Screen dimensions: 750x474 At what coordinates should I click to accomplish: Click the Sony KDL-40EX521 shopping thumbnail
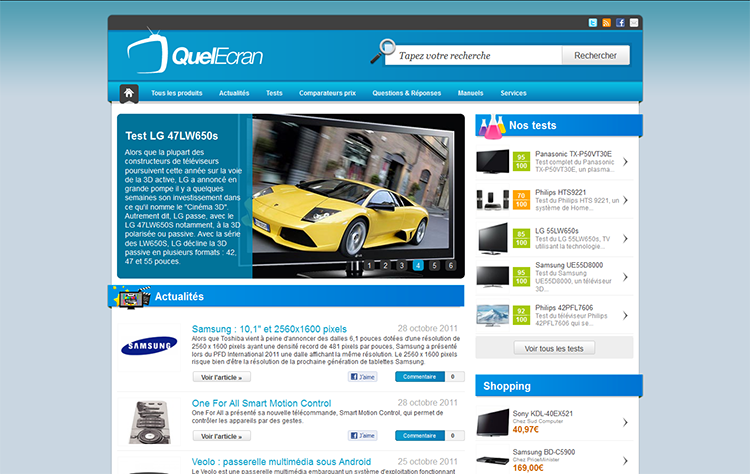(493, 422)
